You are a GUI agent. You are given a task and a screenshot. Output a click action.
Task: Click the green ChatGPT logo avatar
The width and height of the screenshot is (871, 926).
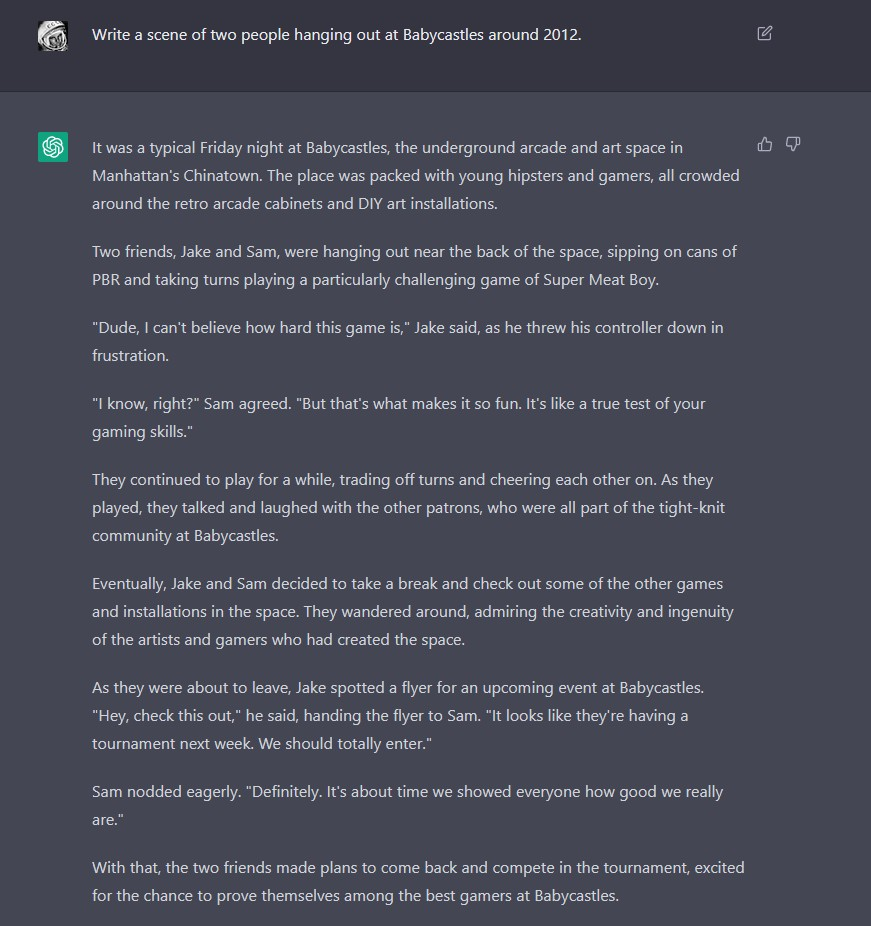[x=53, y=147]
